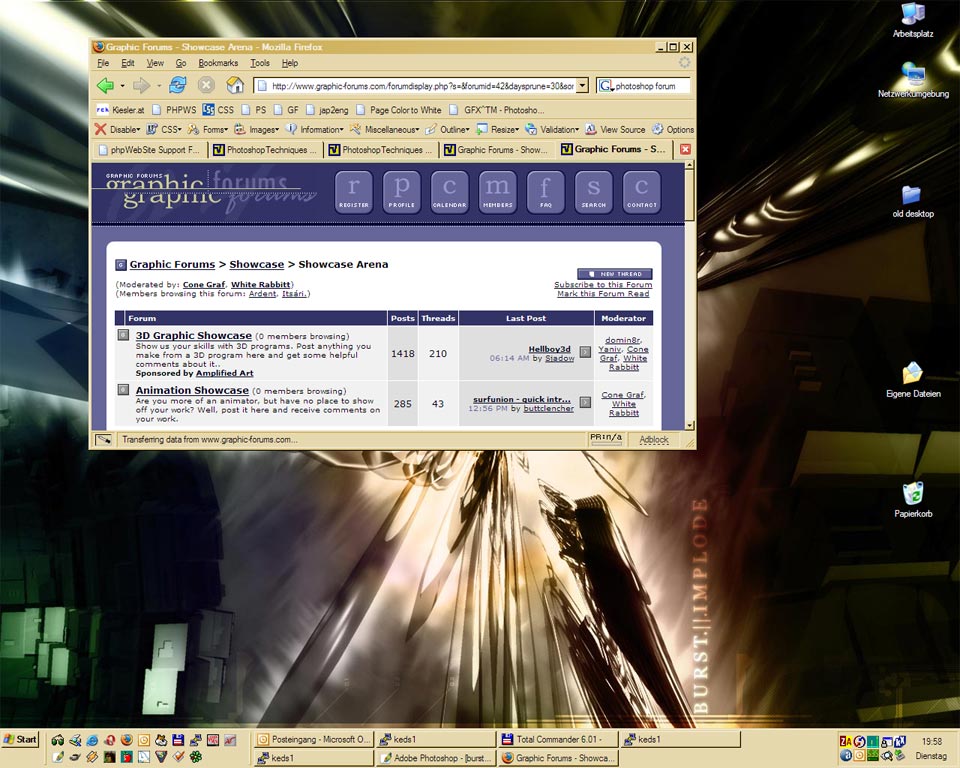Open the Bookmarks menu
This screenshot has width=960, height=768.
tap(218, 63)
